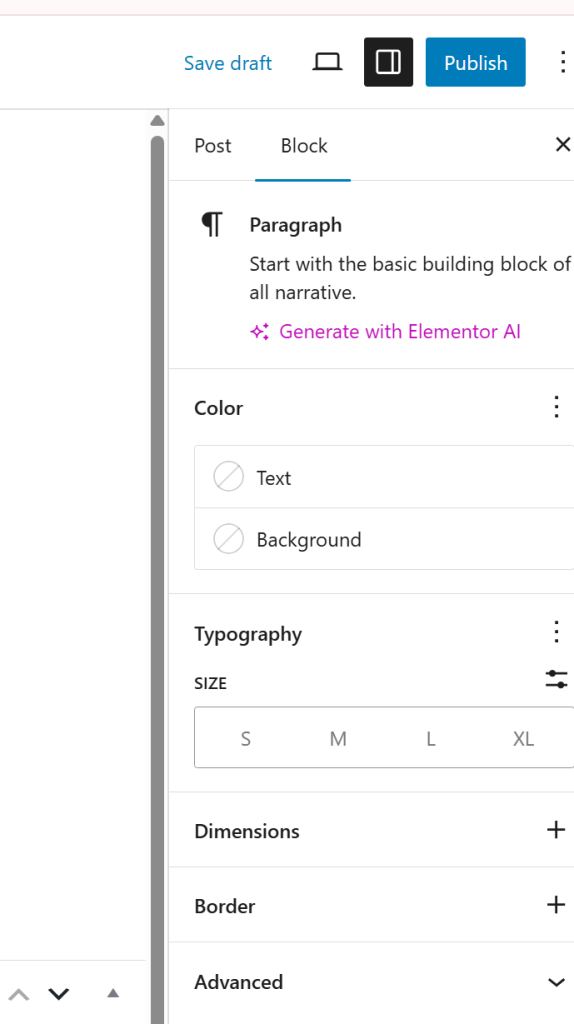Click the Publish button
Viewport: 574px width, 1024px height.
[x=475, y=63]
